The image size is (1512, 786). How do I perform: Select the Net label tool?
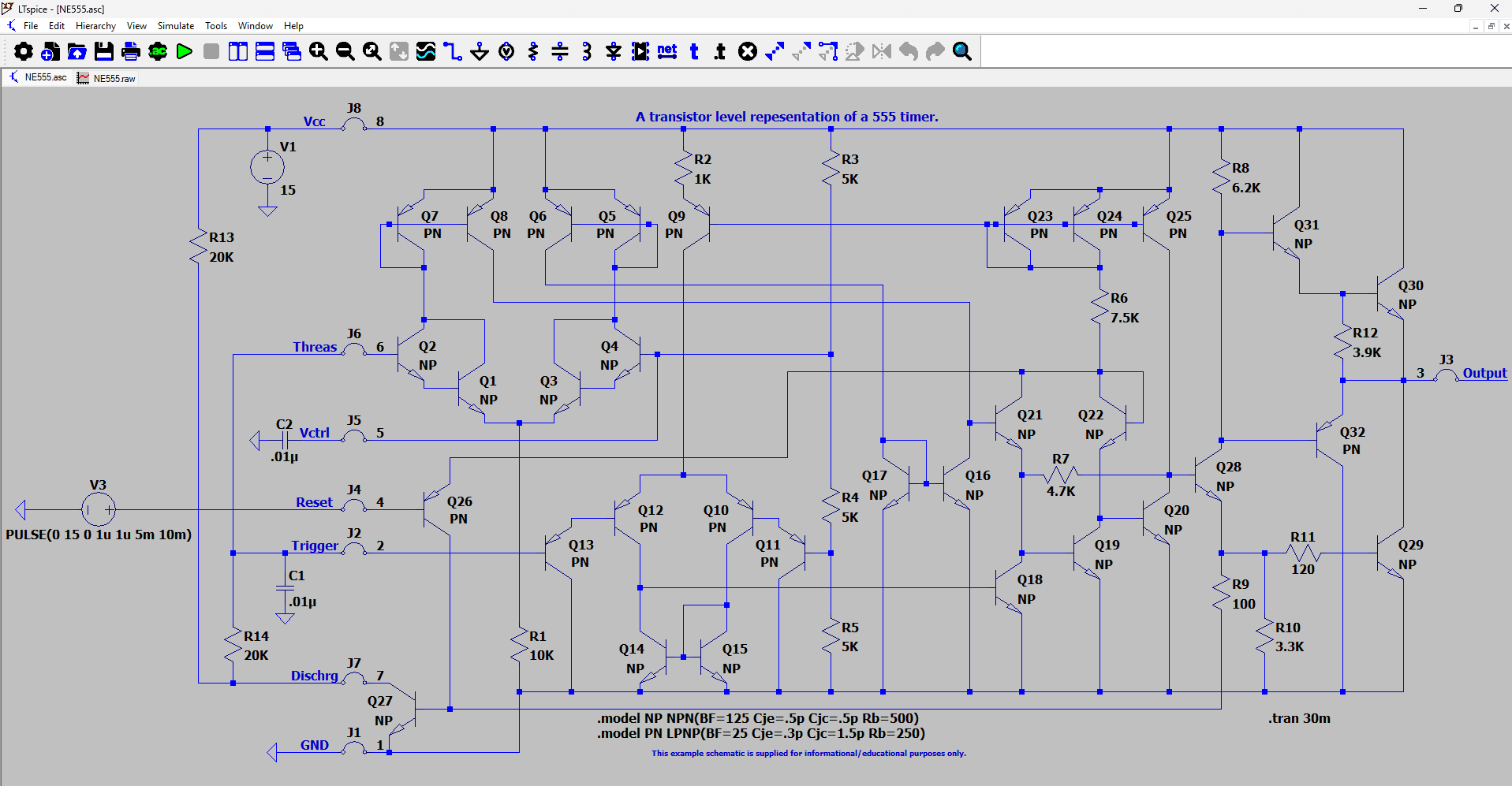point(667,52)
